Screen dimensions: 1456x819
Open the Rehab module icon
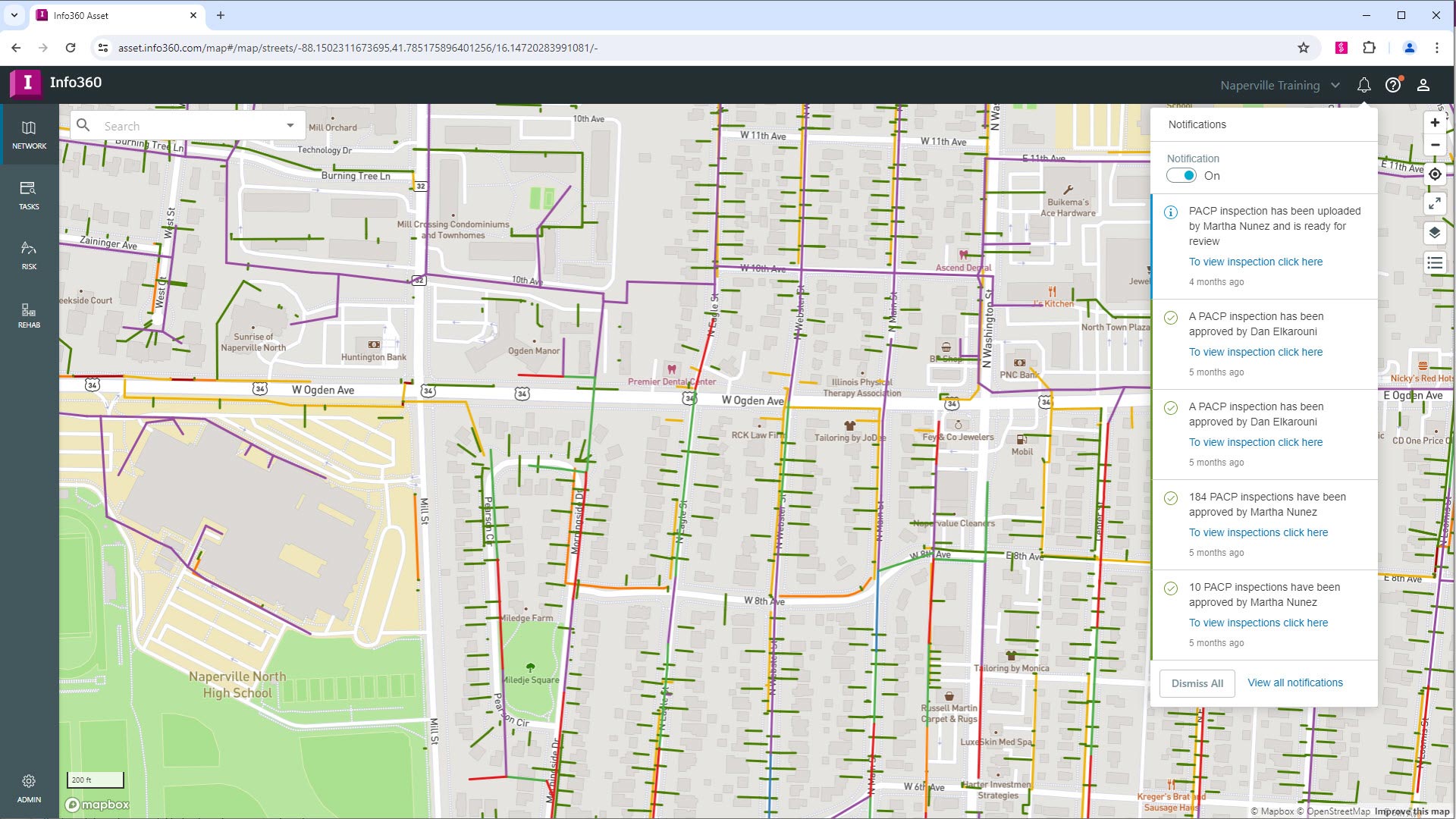click(29, 315)
